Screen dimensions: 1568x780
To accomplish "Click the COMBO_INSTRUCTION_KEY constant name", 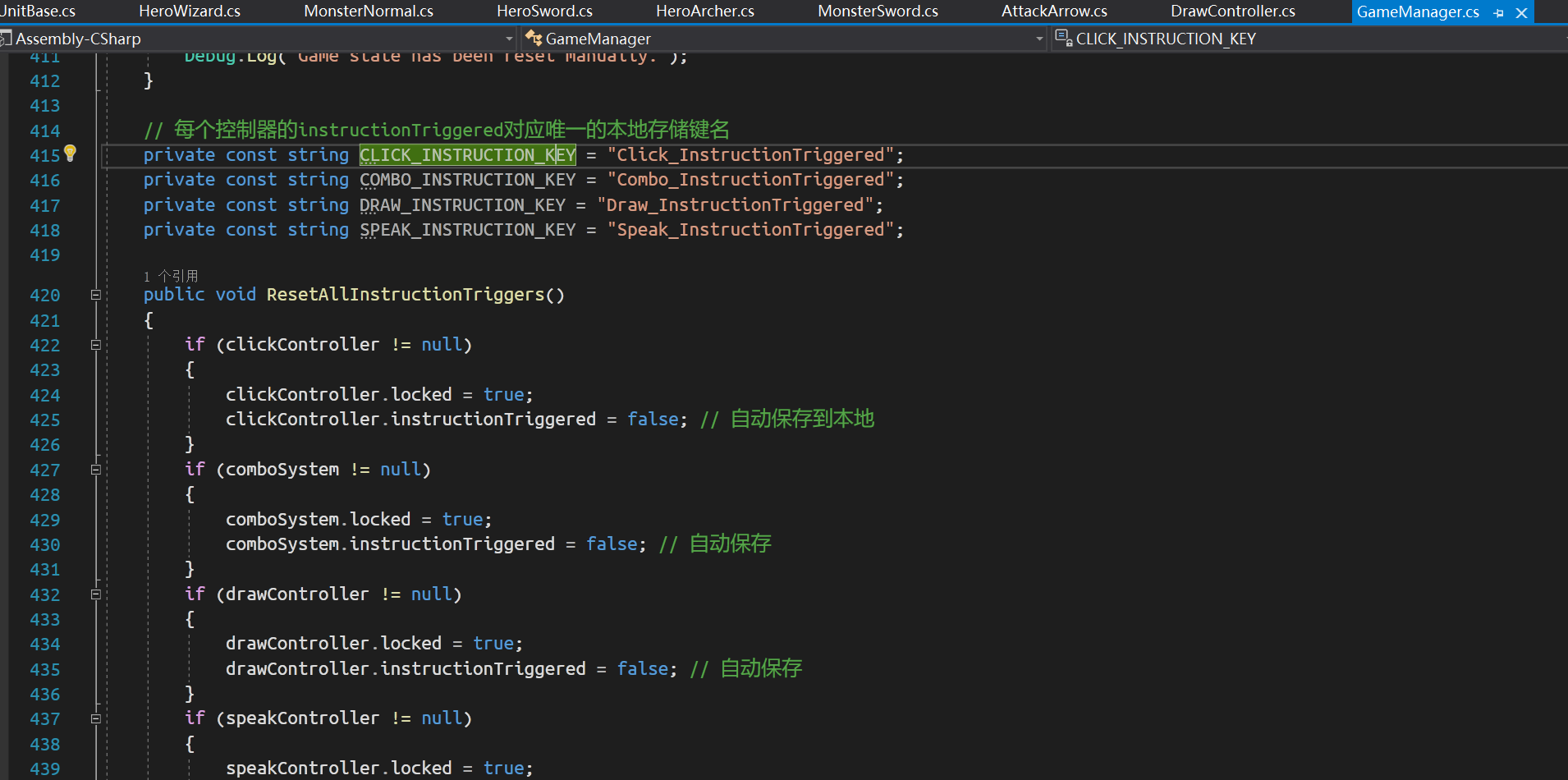I will coord(468,180).
